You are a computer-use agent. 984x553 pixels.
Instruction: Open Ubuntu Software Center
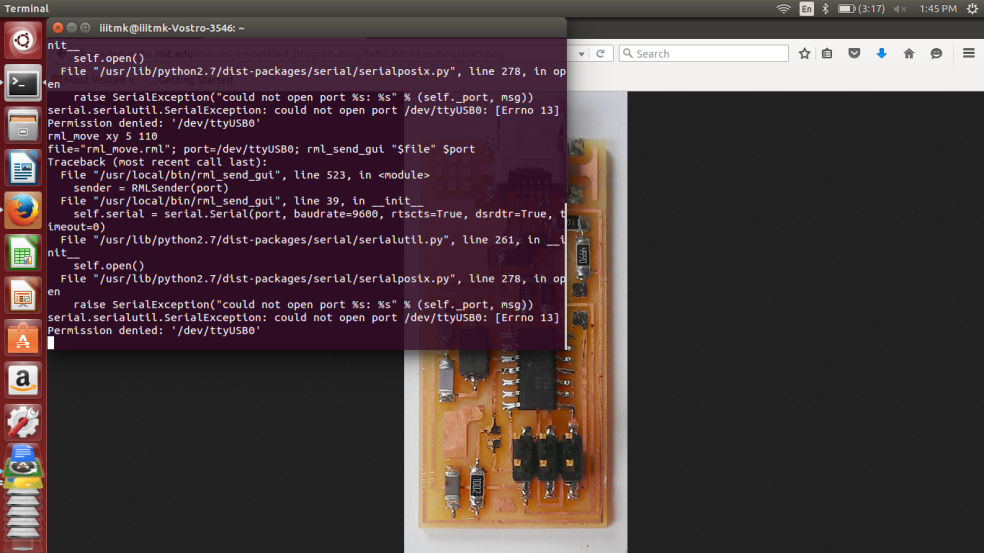[23, 338]
